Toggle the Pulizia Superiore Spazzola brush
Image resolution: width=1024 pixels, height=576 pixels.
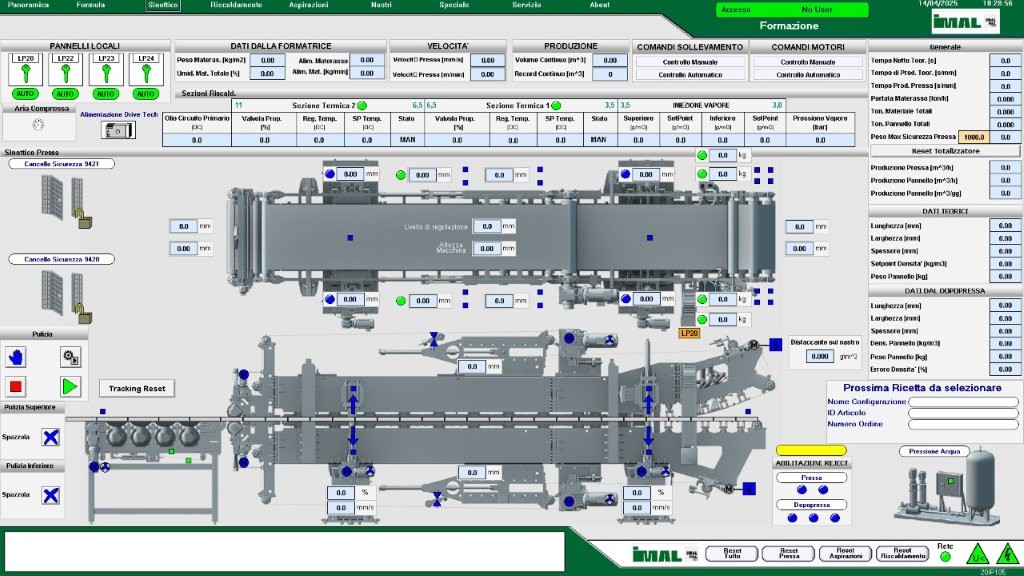[50, 437]
